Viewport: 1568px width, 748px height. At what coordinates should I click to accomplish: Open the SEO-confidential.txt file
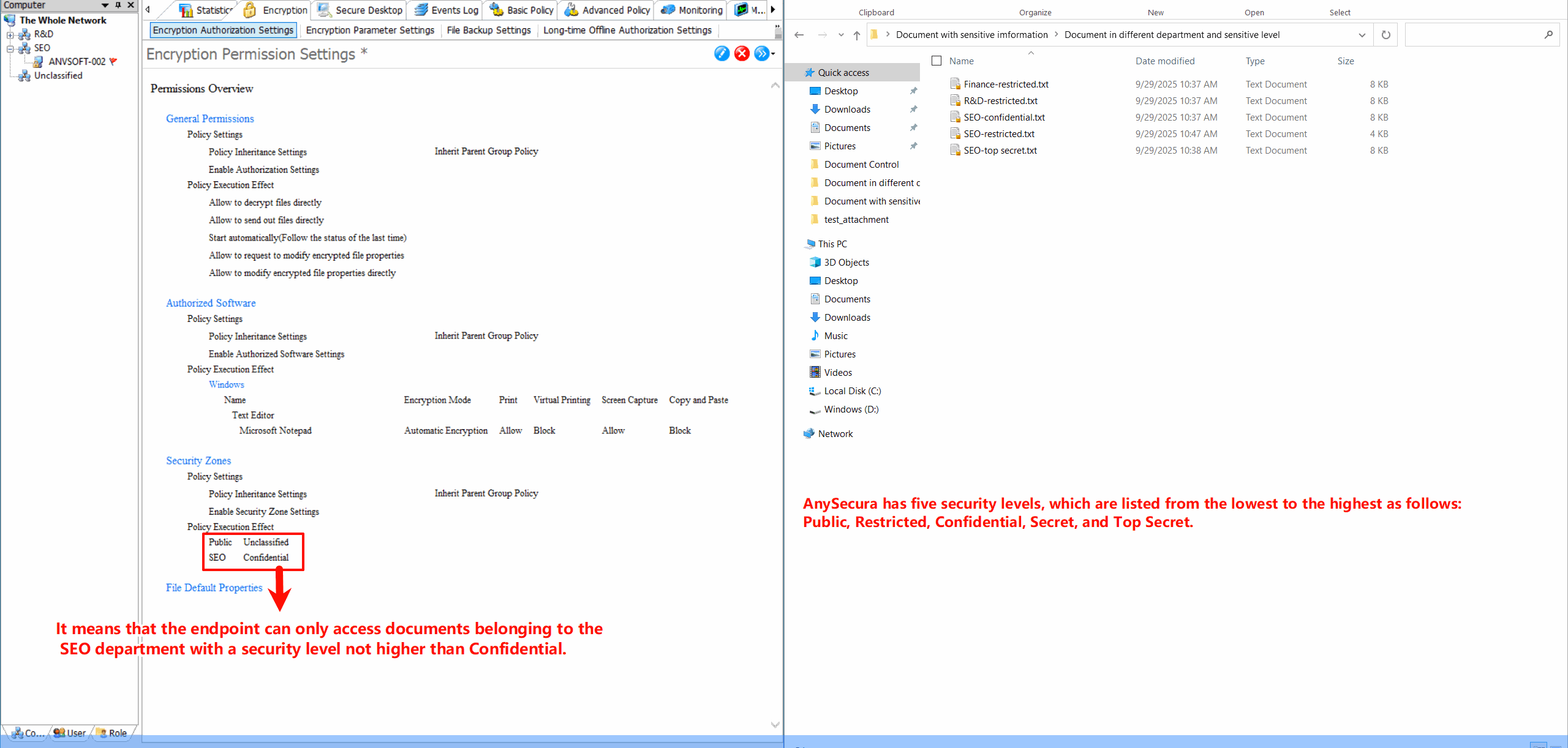[1004, 117]
